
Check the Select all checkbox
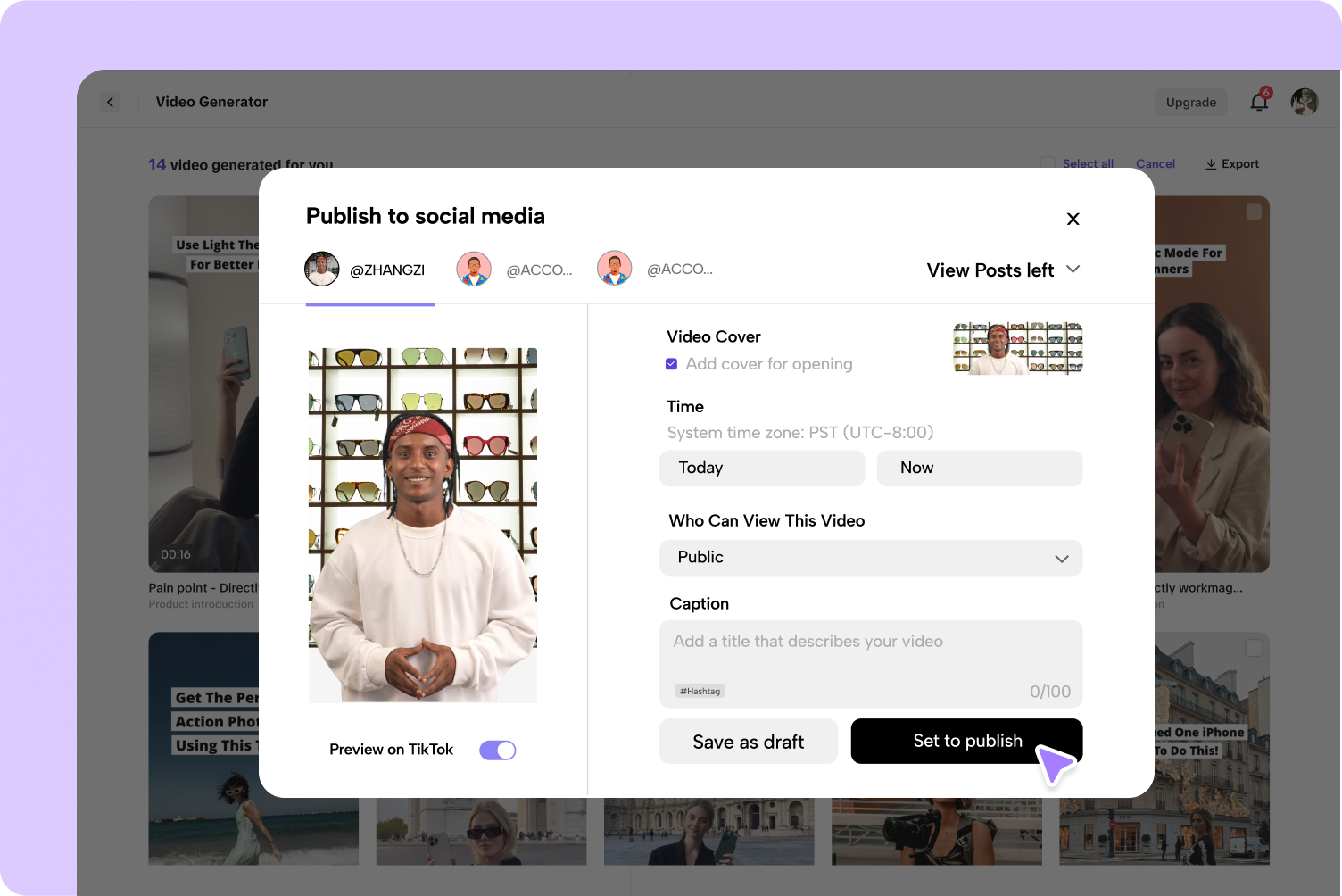[1048, 164]
